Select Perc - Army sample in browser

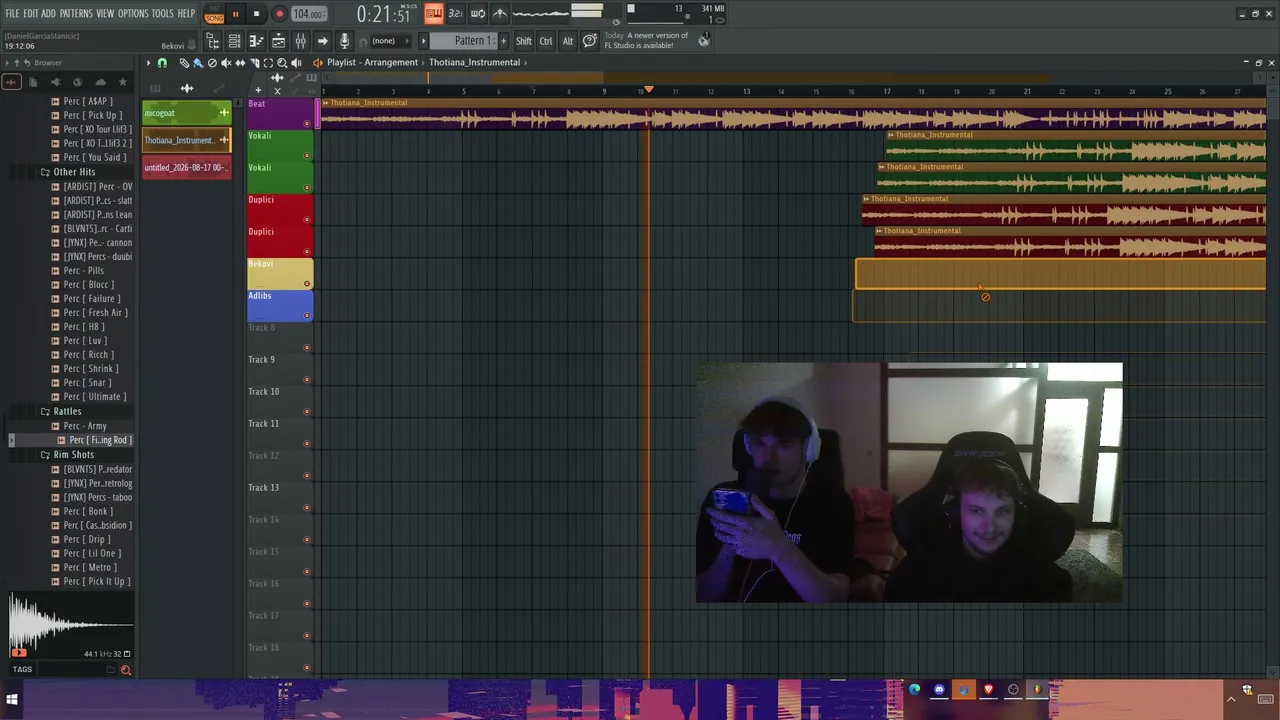[85, 426]
